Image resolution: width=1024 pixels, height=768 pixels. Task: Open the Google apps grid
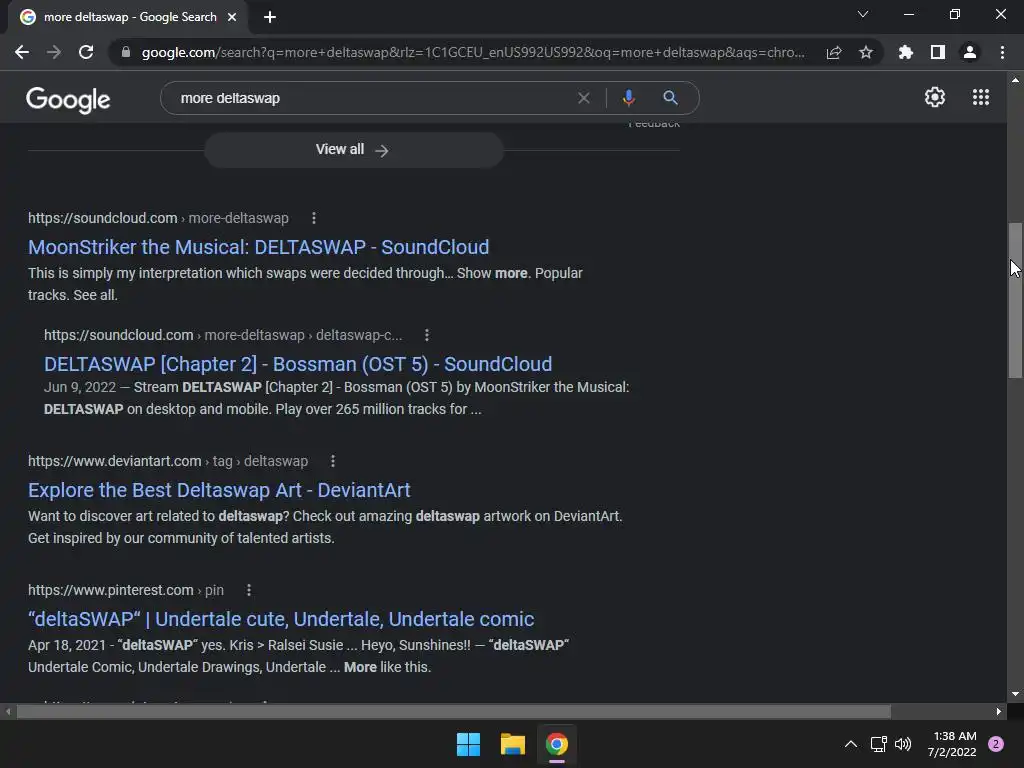pyautogui.click(x=981, y=97)
